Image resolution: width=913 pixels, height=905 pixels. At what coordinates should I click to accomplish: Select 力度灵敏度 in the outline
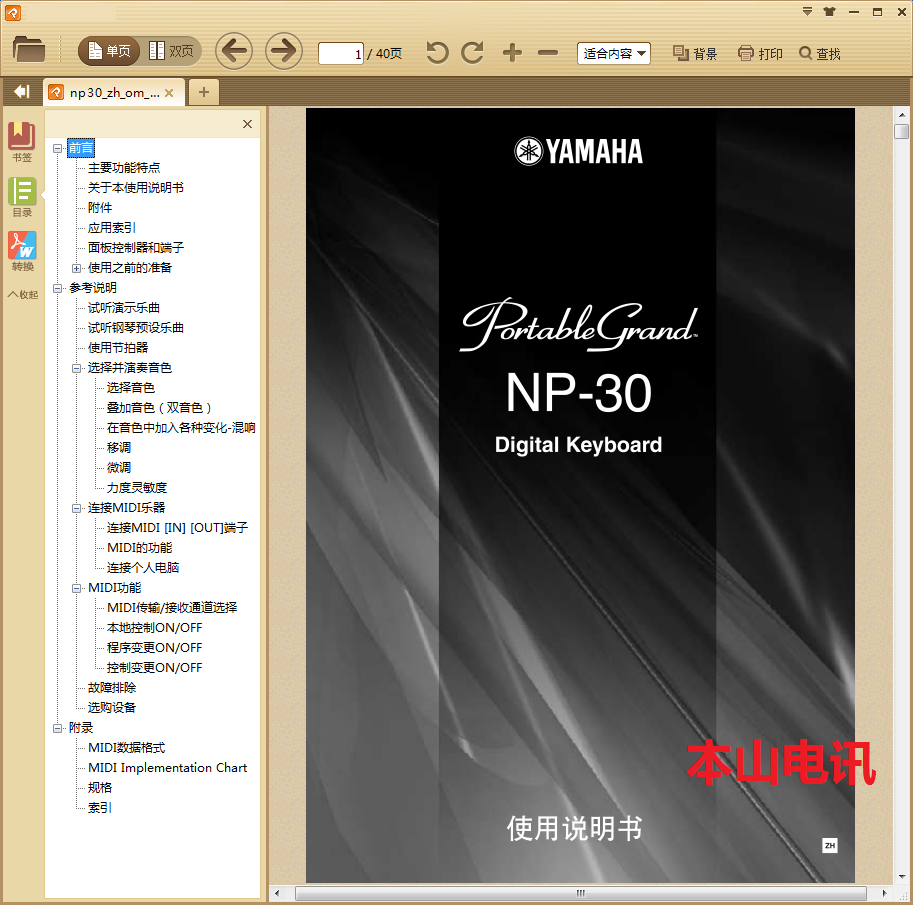[137, 487]
